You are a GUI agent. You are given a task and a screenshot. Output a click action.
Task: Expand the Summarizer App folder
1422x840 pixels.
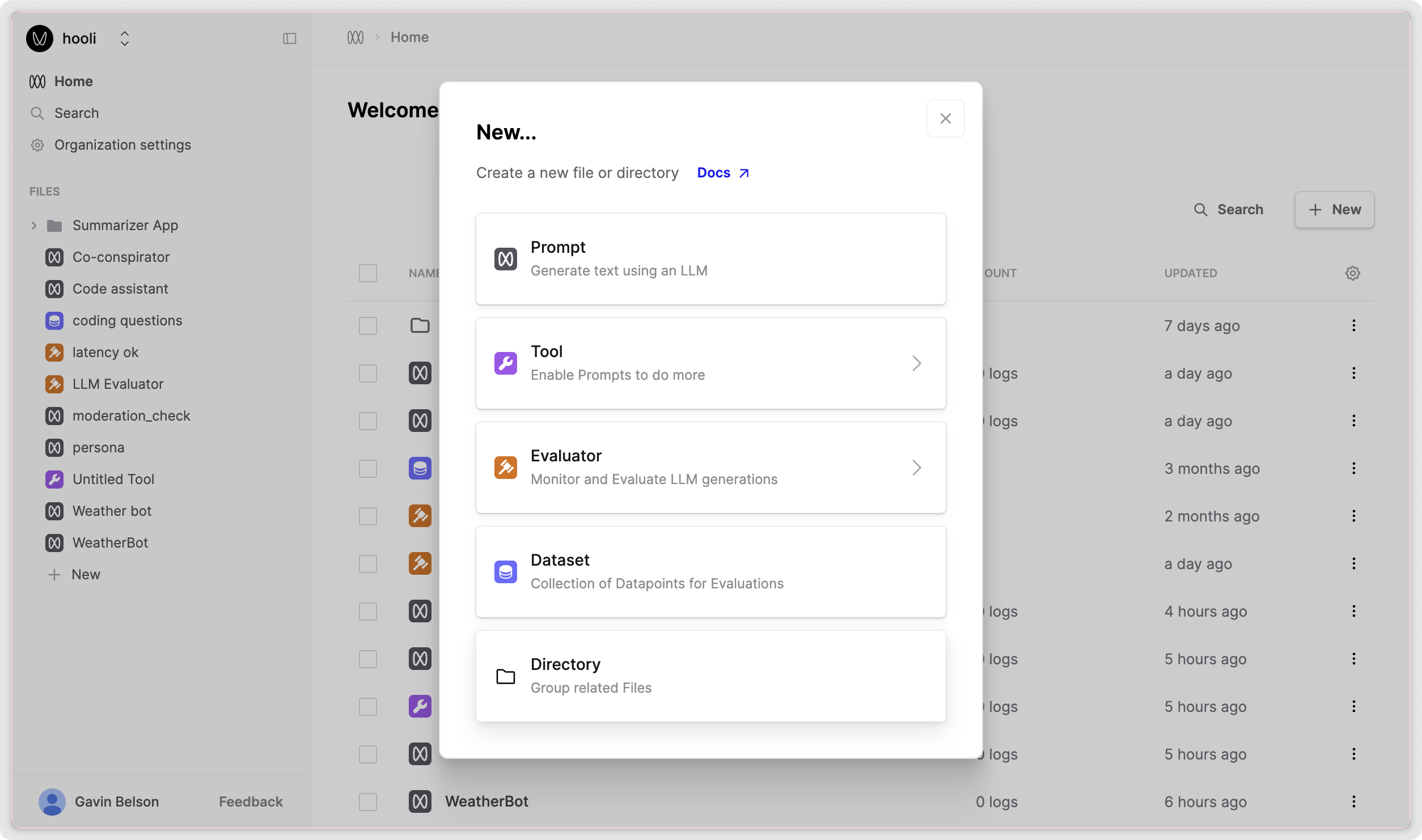tap(33, 225)
